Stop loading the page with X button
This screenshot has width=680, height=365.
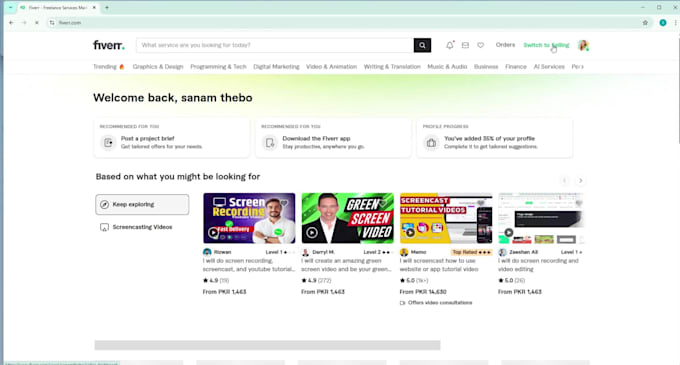click(x=37, y=23)
